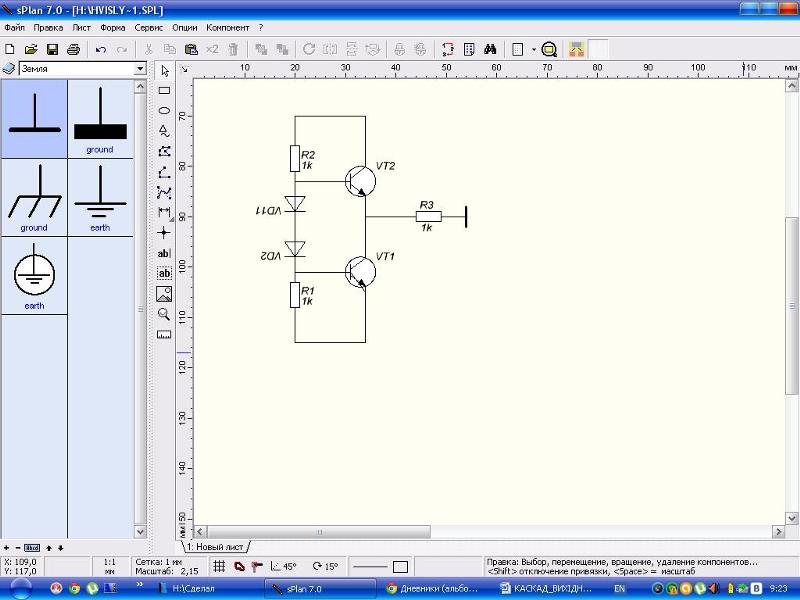Open the Компонент menu
The height and width of the screenshot is (600, 800).
(228, 28)
